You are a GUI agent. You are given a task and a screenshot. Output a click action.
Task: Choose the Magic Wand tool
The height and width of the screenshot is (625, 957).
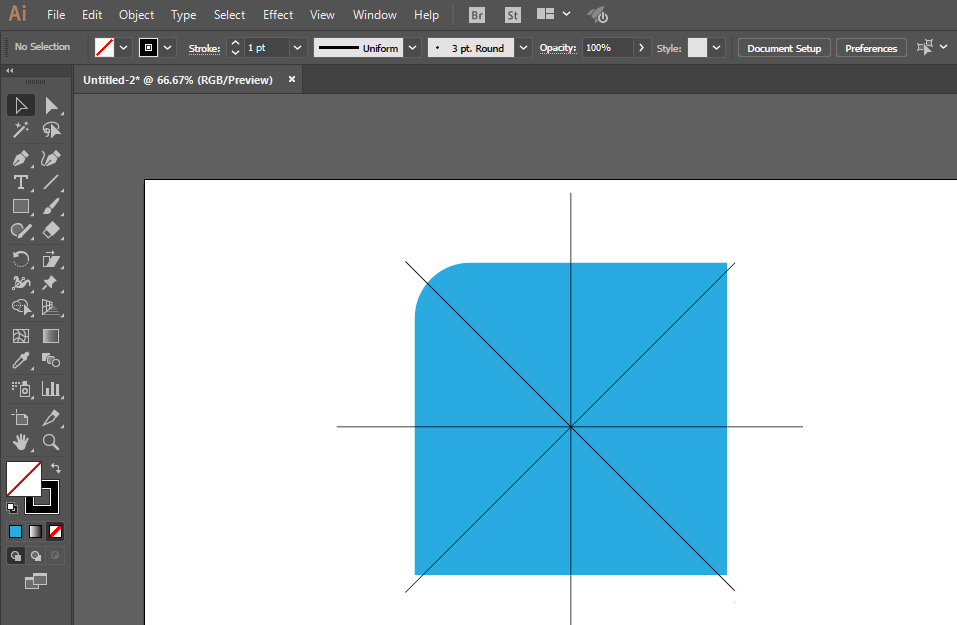(x=20, y=130)
